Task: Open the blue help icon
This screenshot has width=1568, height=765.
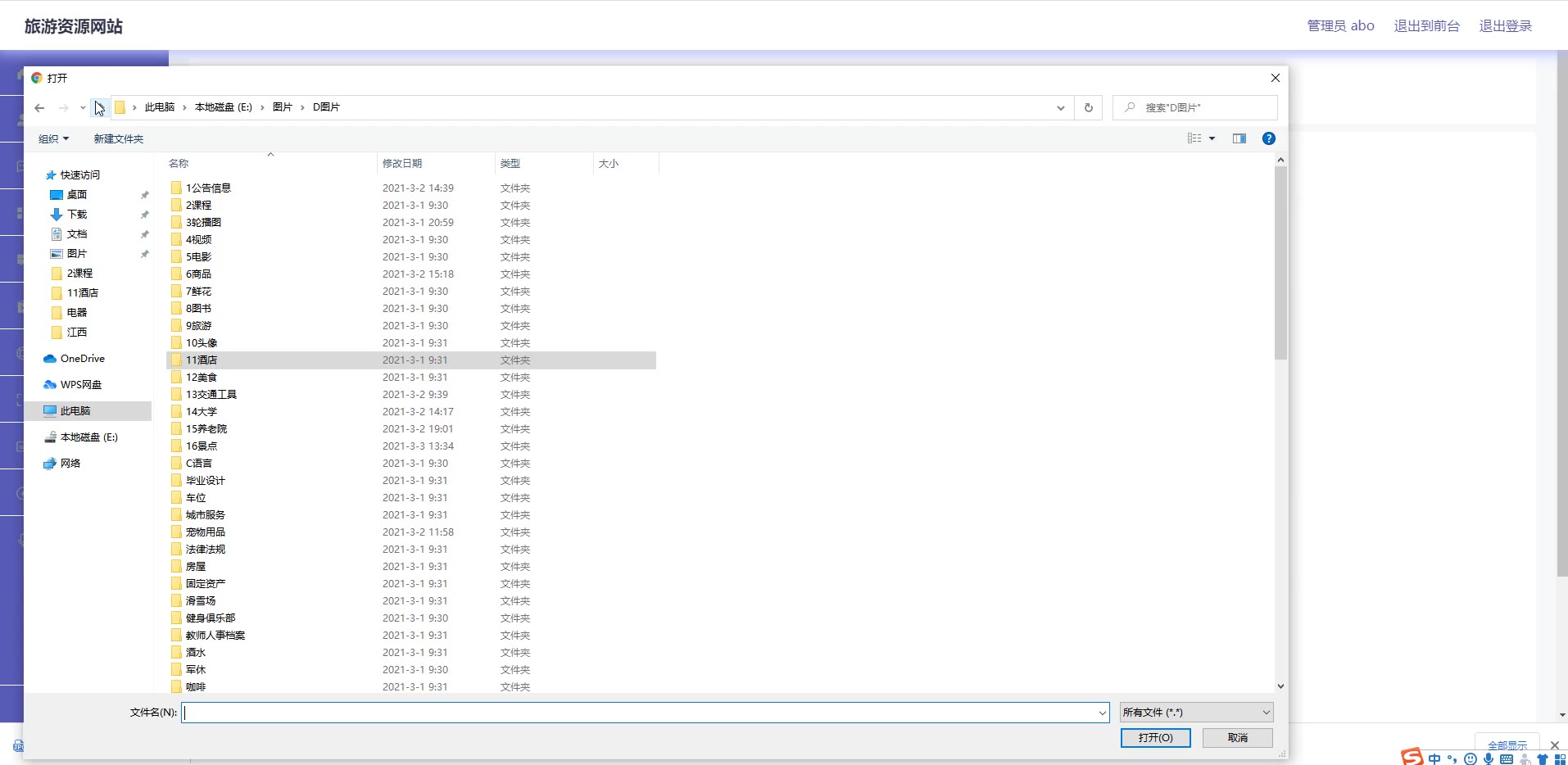Action: pyautogui.click(x=1269, y=138)
